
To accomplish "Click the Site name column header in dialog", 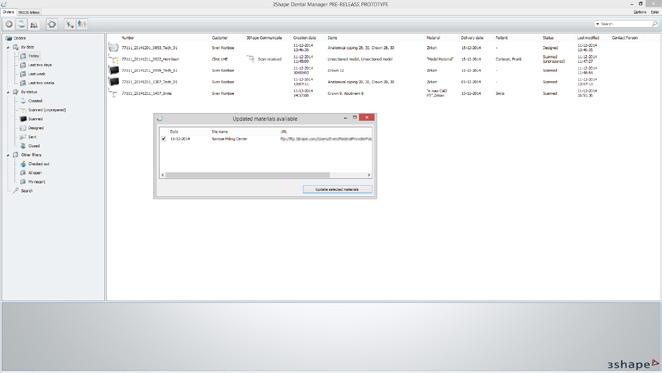I will click(220, 132).
